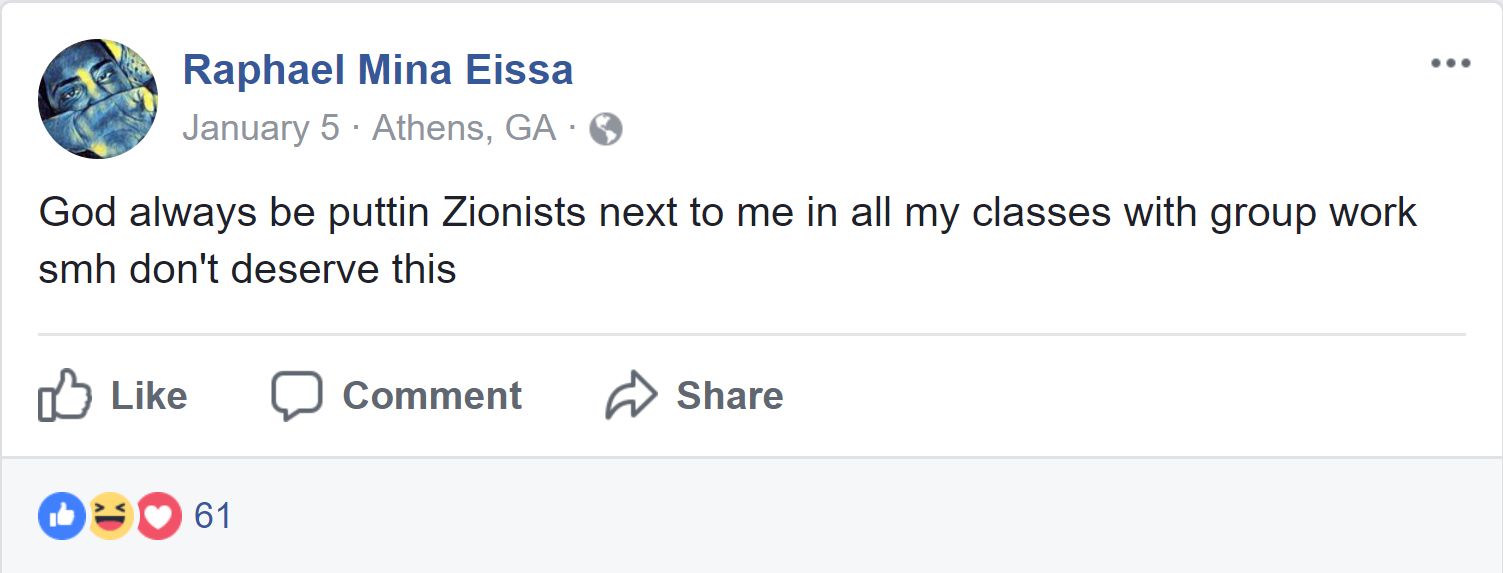Click the globe public privacy icon
The image size is (1503, 573).
tap(605, 129)
